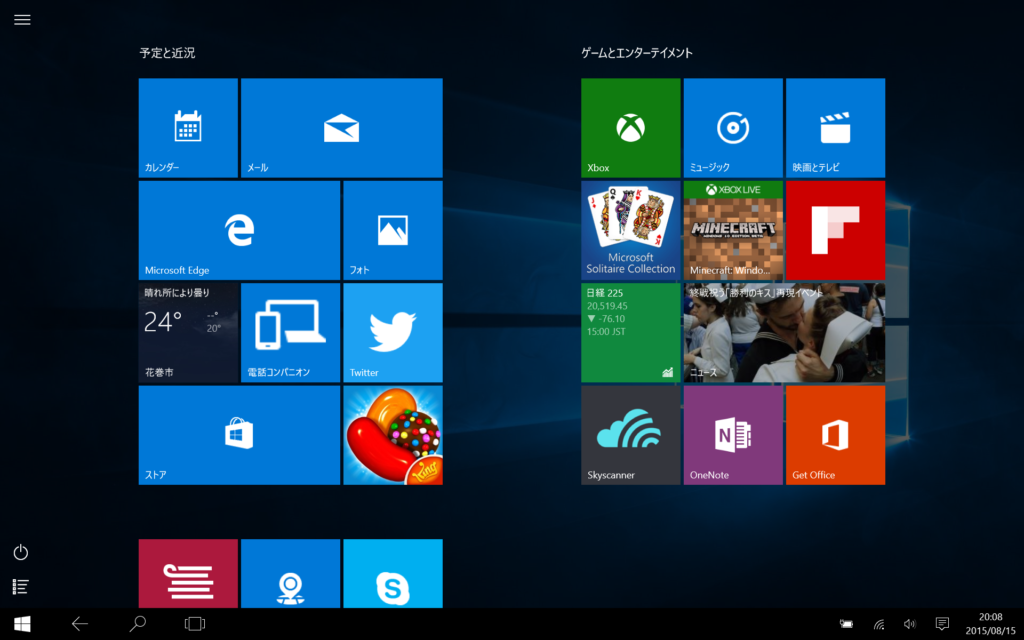Launch Skyscanner
The height and width of the screenshot is (640, 1024).
pos(630,434)
